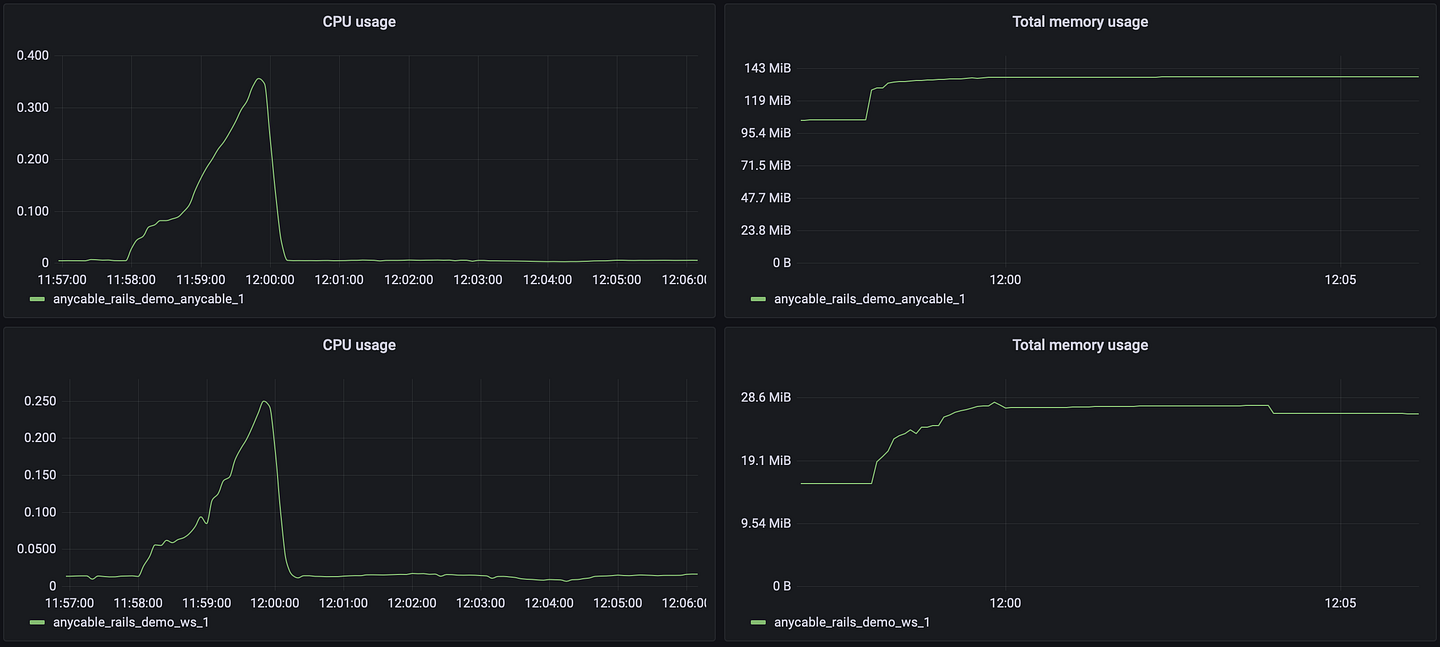Click green swatch beside anycable_1 CPU legend
This screenshot has width=1440, height=647.
(38, 299)
